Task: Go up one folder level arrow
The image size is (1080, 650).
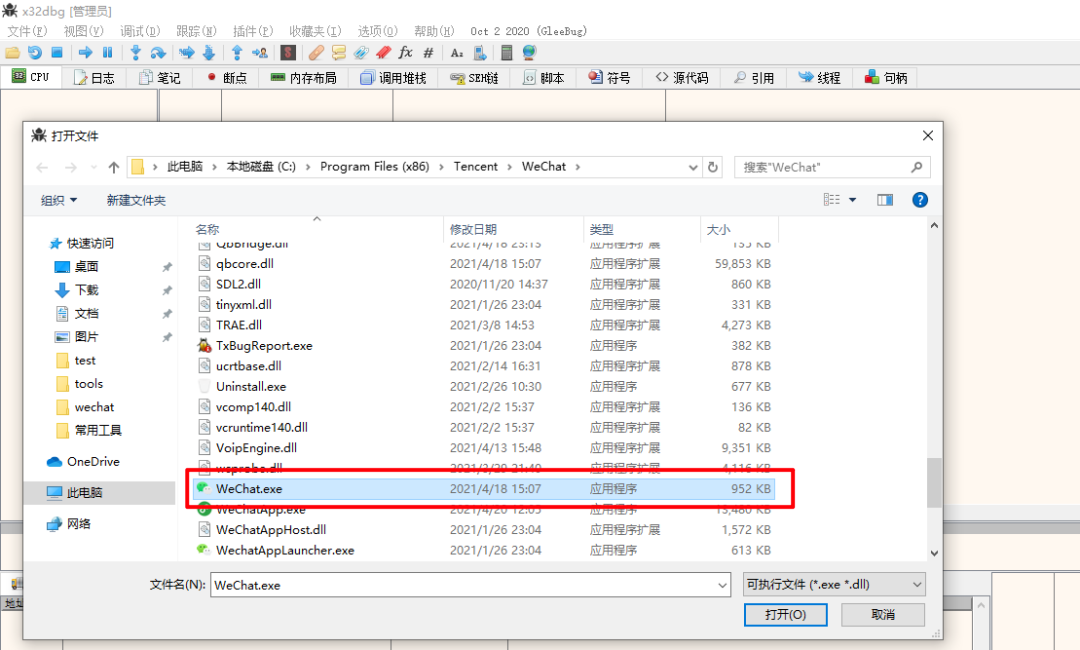Action: pyautogui.click(x=114, y=167)
